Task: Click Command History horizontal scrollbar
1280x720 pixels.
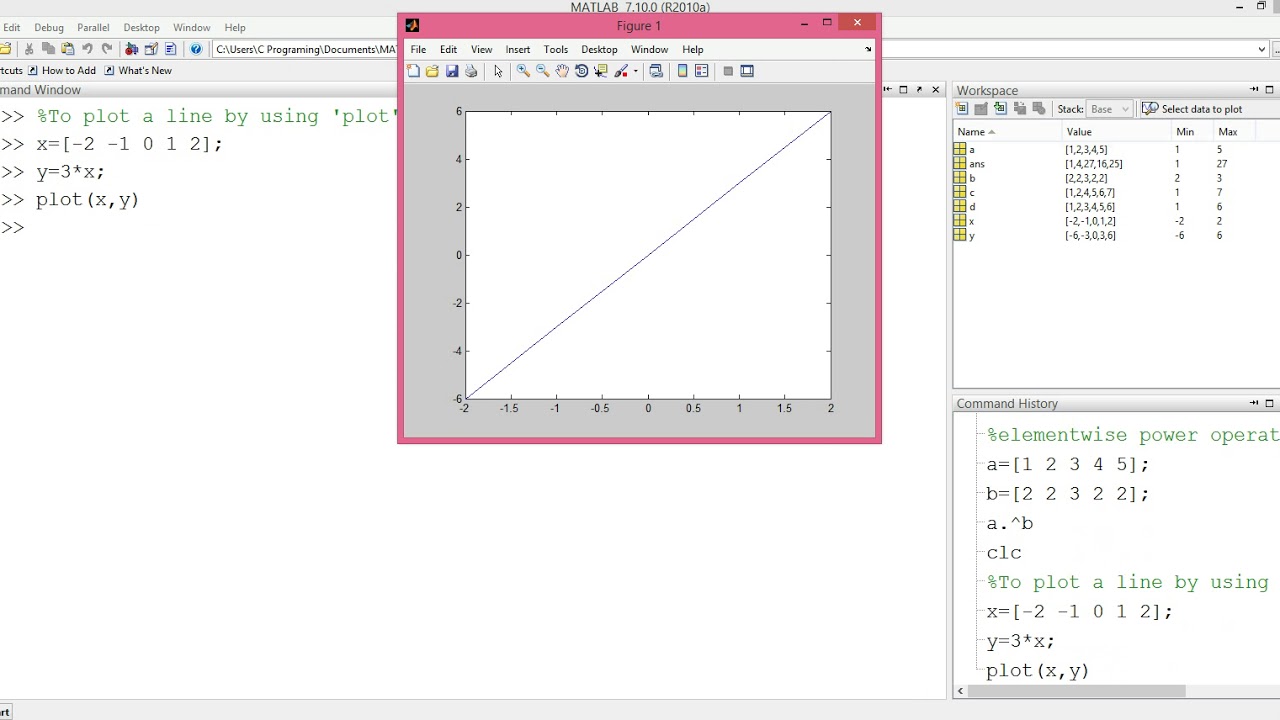Action: [x=1076, y=691]
